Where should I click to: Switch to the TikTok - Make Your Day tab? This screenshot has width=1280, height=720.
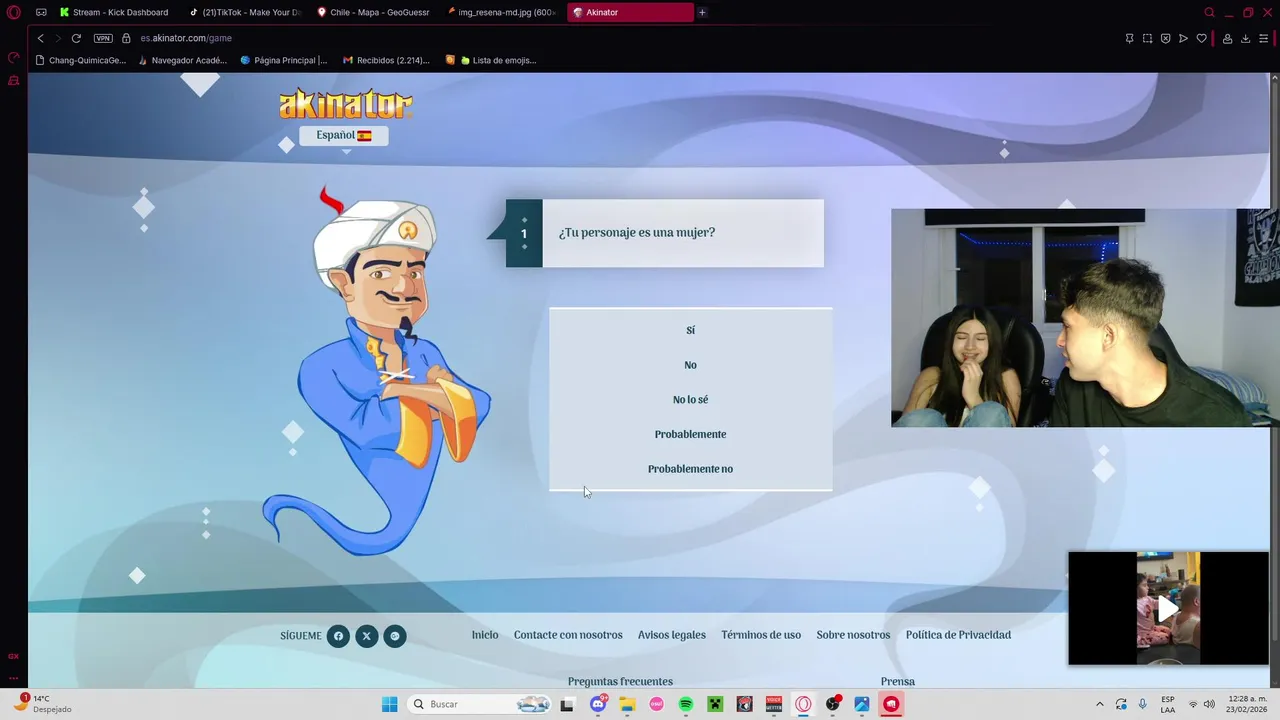point(245,12)
